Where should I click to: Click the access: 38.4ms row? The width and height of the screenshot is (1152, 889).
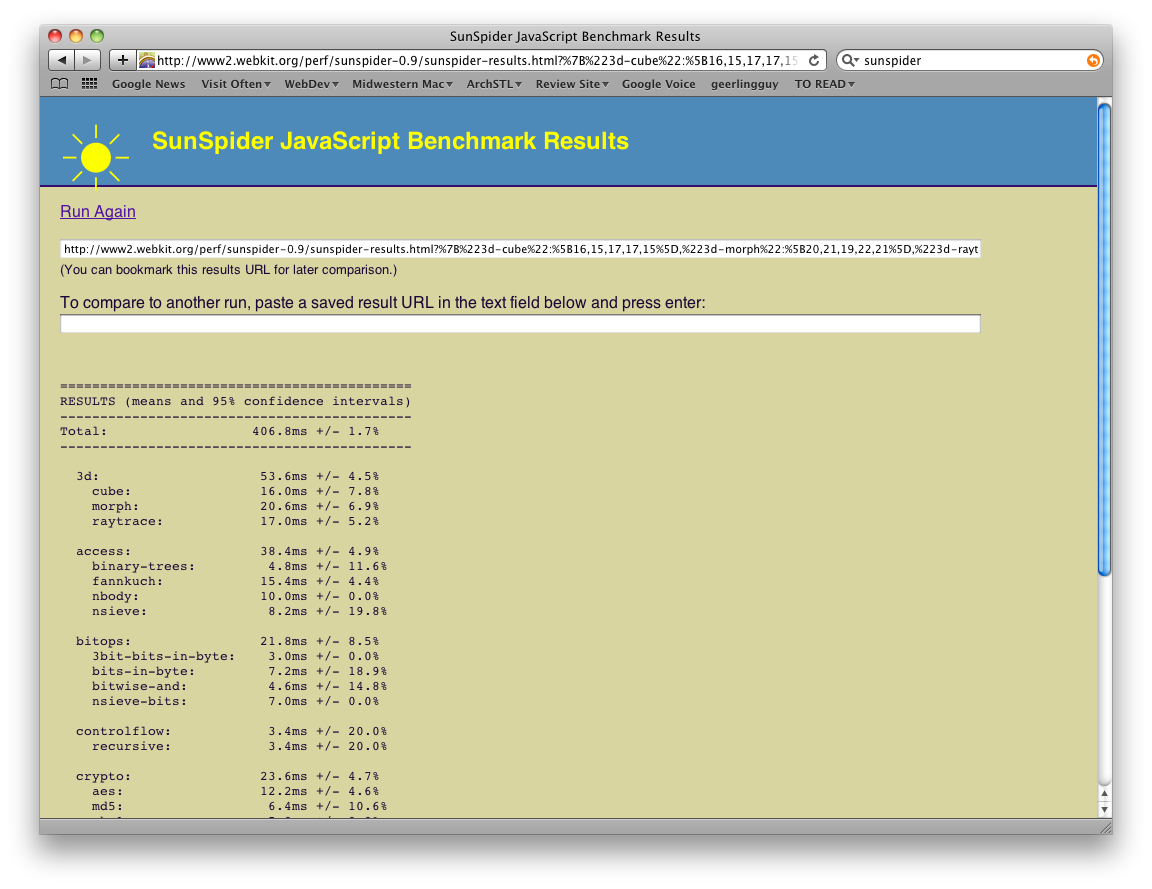point(228,551)
